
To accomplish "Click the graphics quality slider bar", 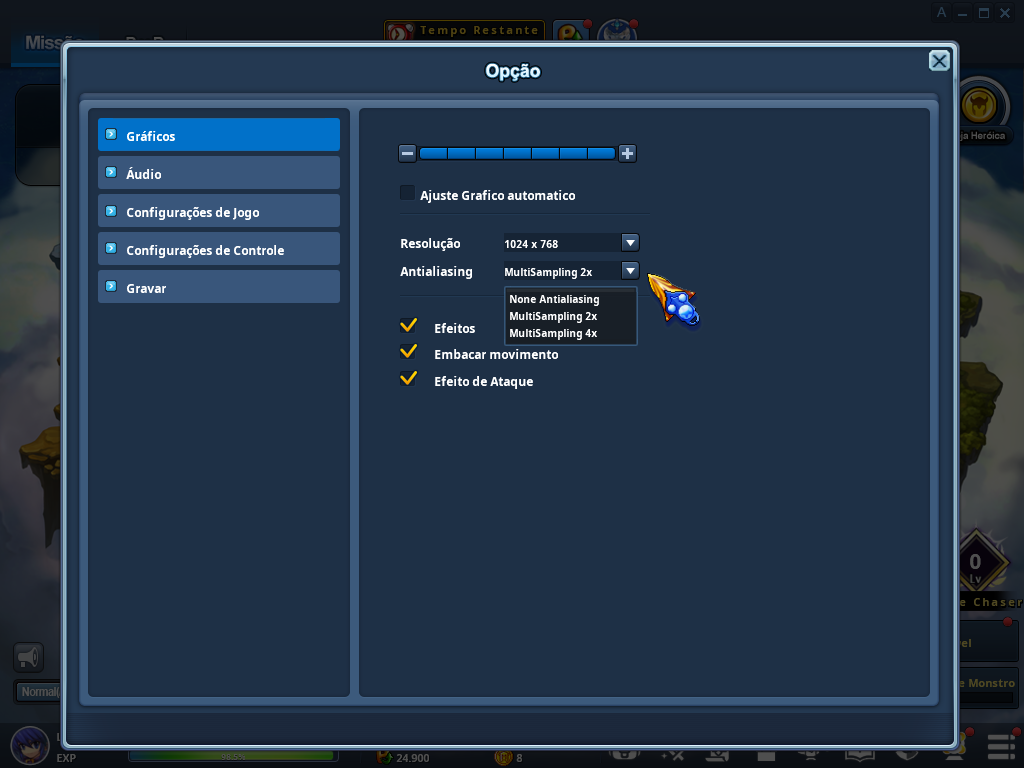I will pyautogui.click(x=516, y=153).
